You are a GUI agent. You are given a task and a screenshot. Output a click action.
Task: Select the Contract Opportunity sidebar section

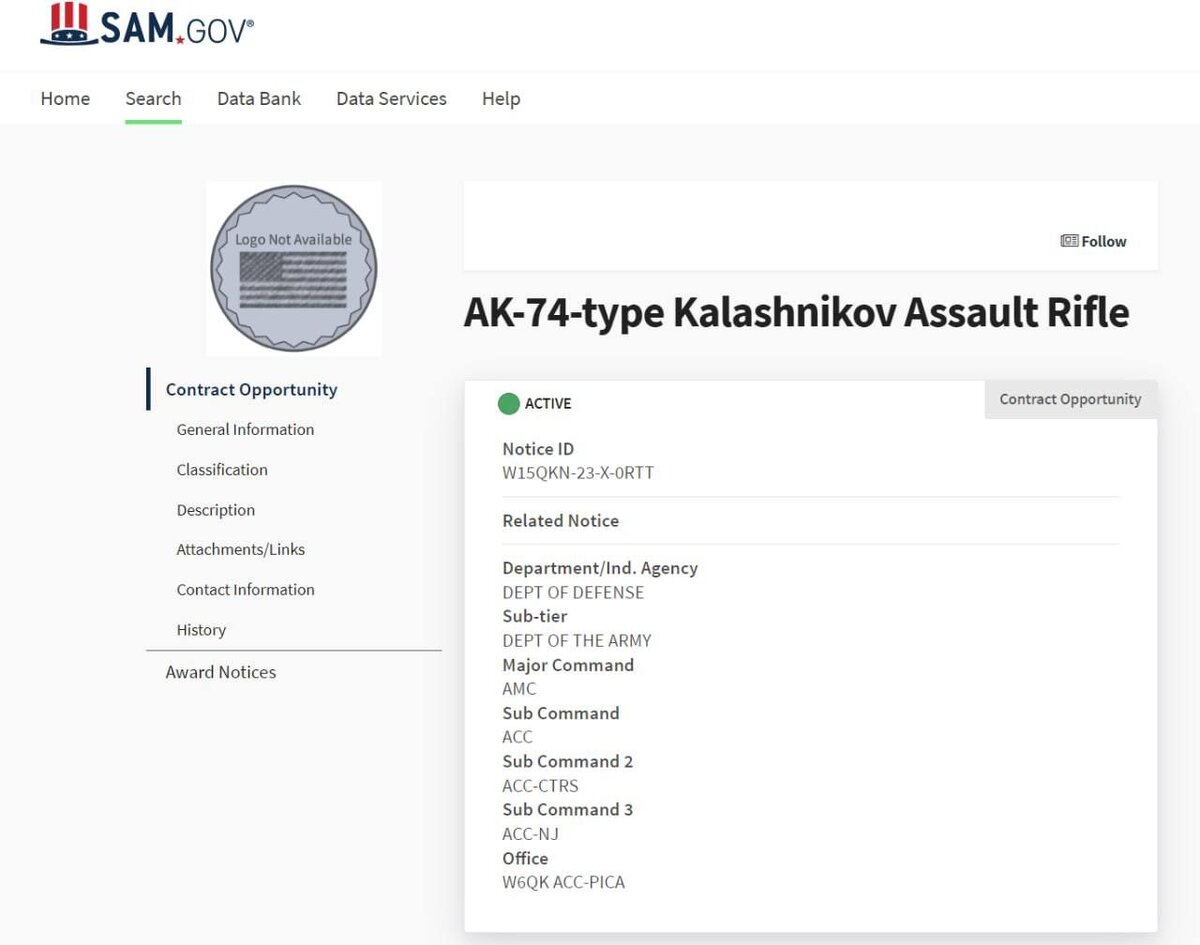click(251, 389)
